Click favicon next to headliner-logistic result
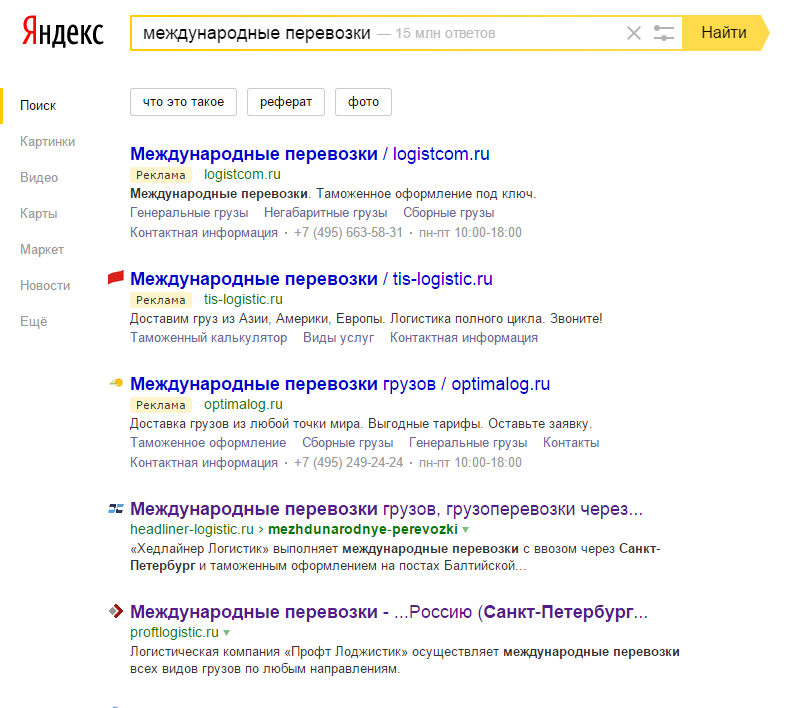The height and width of the screenshot is (708, 790). pos(116,508)
